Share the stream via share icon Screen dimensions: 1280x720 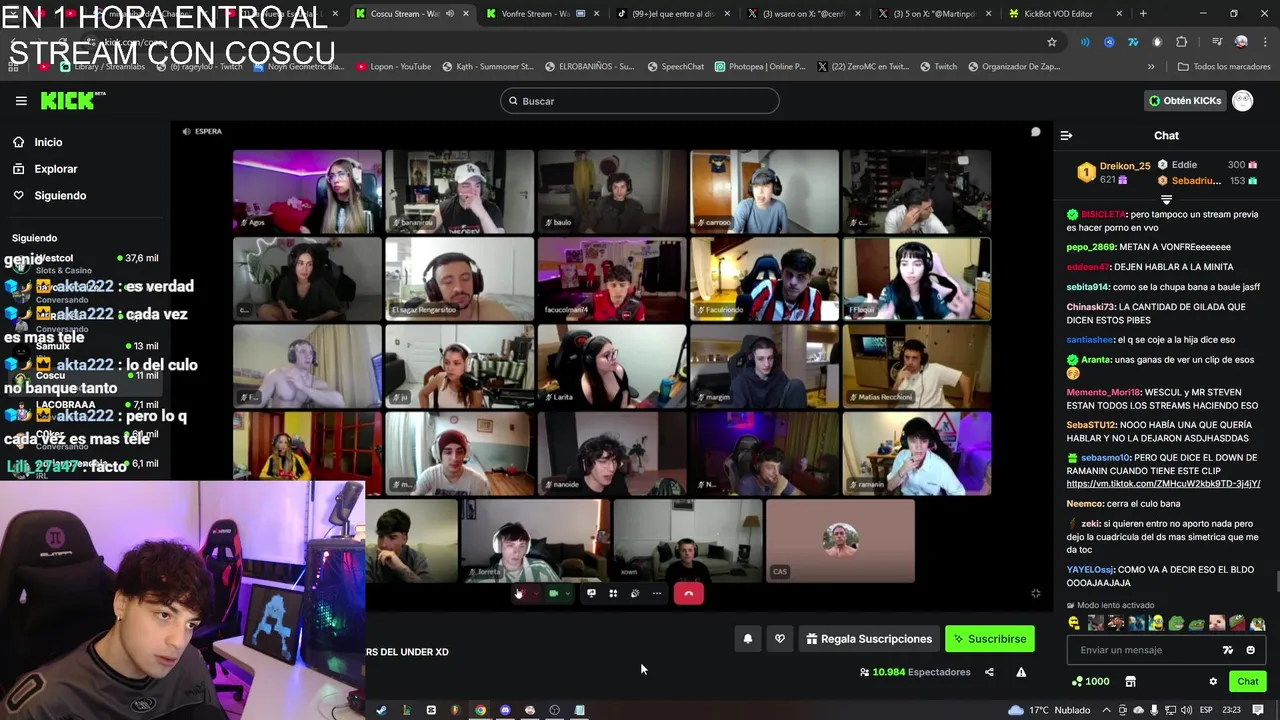click(989, 672)
